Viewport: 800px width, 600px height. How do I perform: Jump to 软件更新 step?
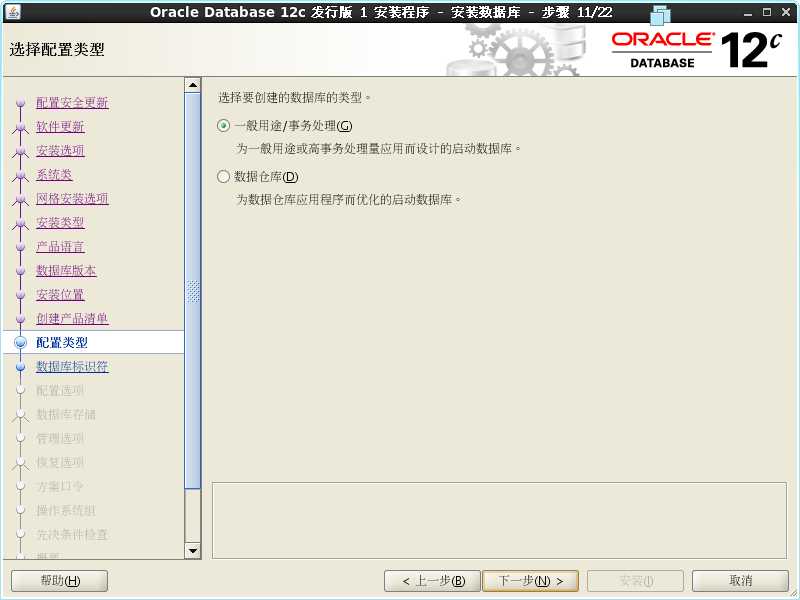(x=60, y=127)
